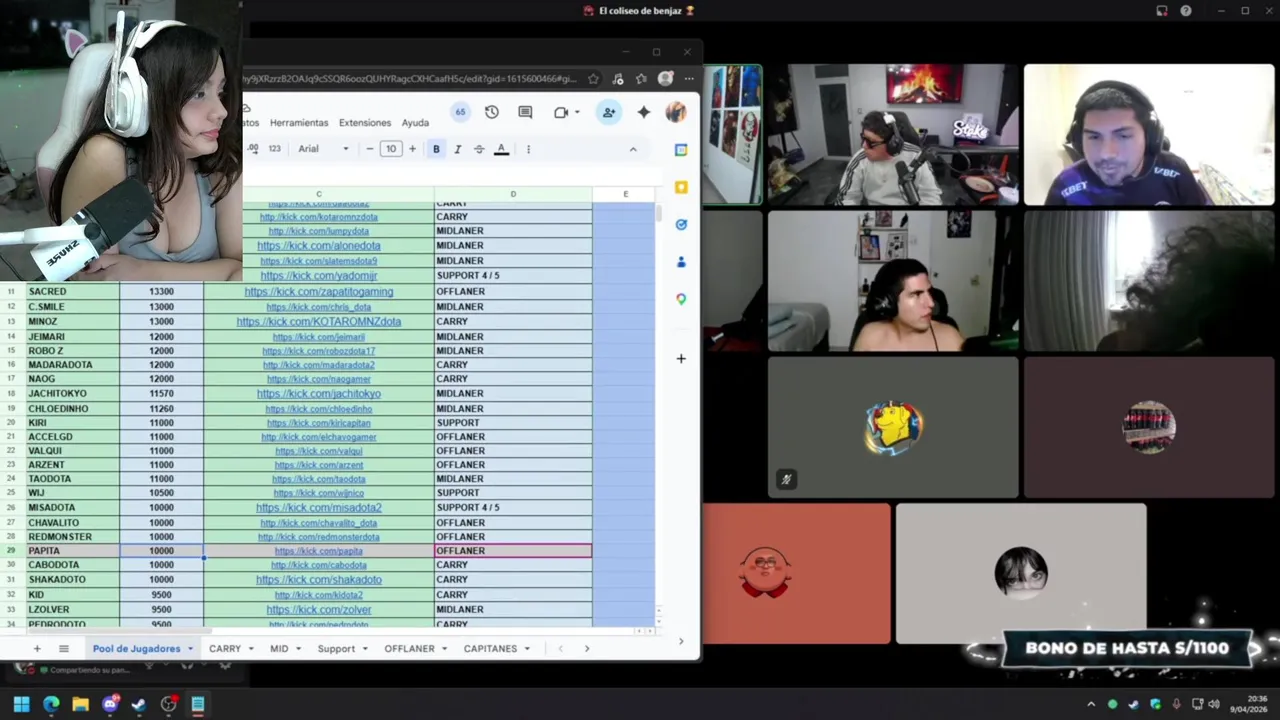
Task: Open CARRY tab dropdown arrow
Action: [251, 649]
